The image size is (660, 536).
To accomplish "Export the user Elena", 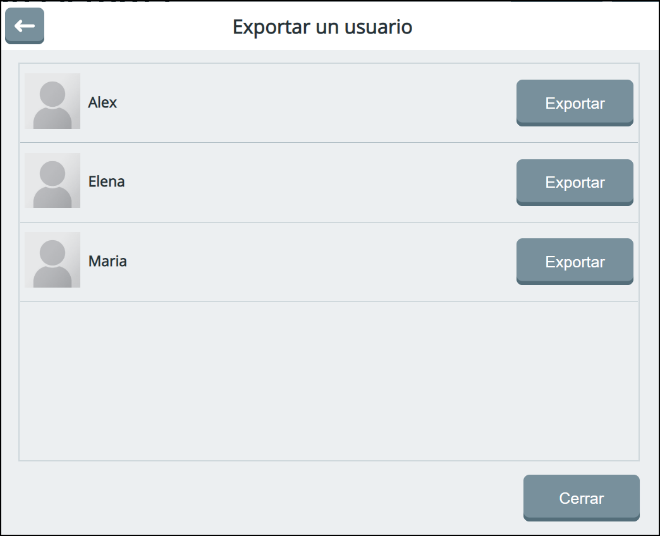I will [x=574, y=182].
